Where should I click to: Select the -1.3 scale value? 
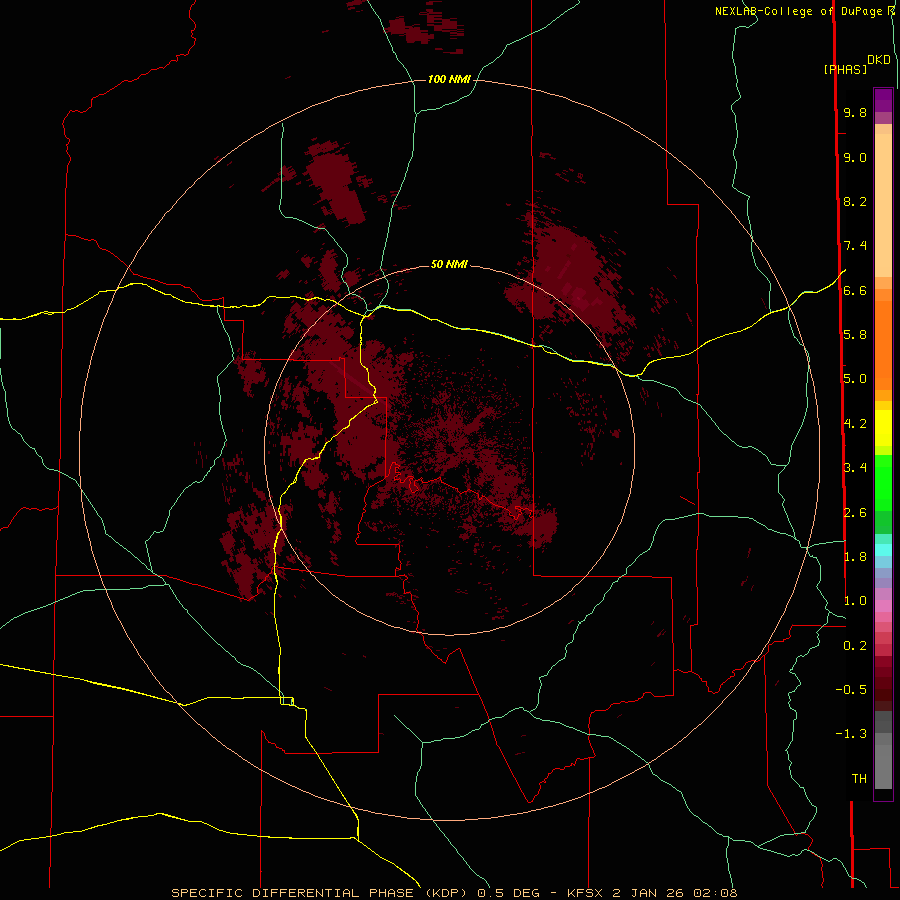(x=851, y=734)
